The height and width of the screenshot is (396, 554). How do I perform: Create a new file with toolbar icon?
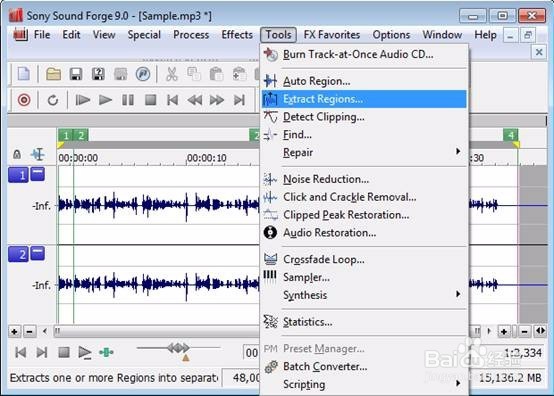pyautogui.click(x=24, y=74)
